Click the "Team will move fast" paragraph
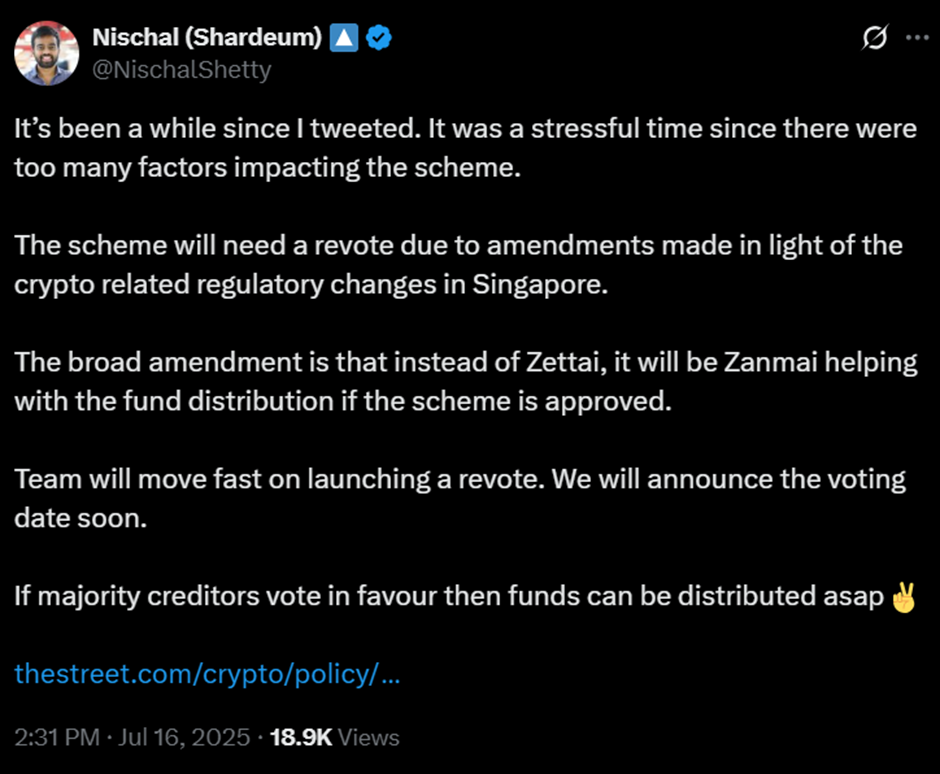 pyautogui.click(x=460, y=499)
